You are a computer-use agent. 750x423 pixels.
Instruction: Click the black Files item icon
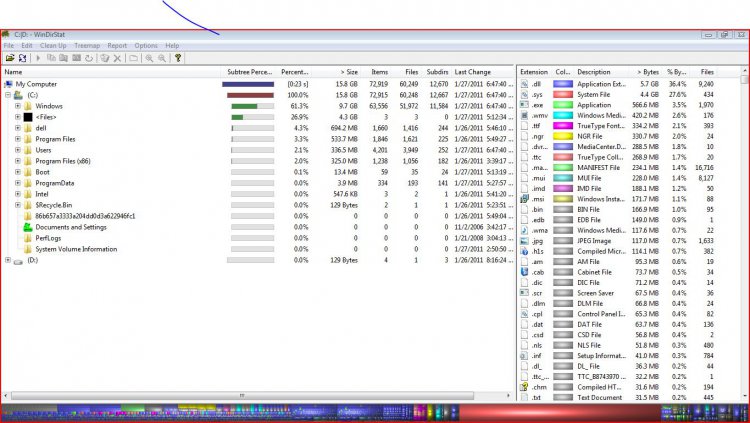(x=28, y=117)
